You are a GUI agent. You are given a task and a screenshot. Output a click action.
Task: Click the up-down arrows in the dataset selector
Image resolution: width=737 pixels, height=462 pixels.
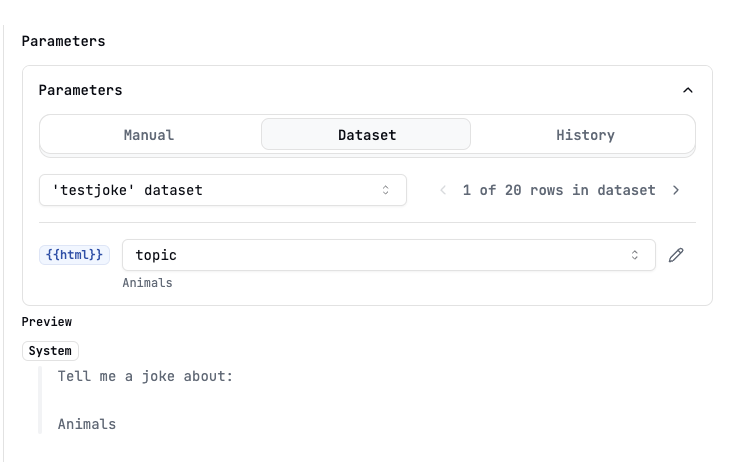385,190
